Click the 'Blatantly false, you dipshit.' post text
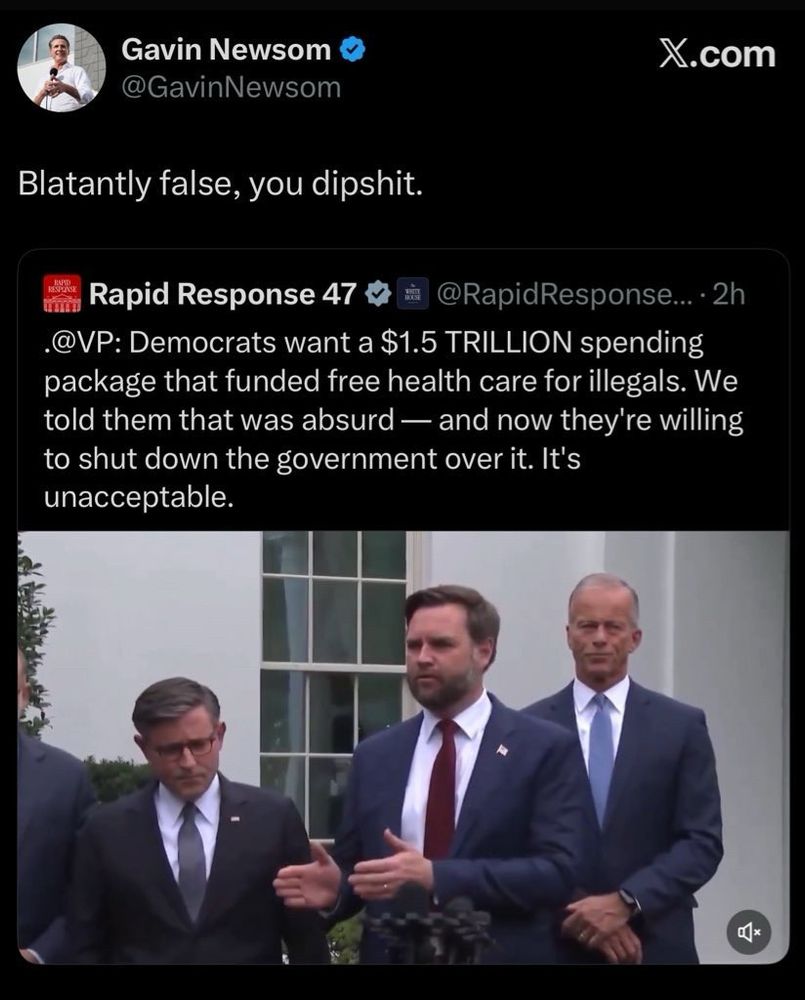The height and width of the screenshot is (1000, 805). coord(220,184)
